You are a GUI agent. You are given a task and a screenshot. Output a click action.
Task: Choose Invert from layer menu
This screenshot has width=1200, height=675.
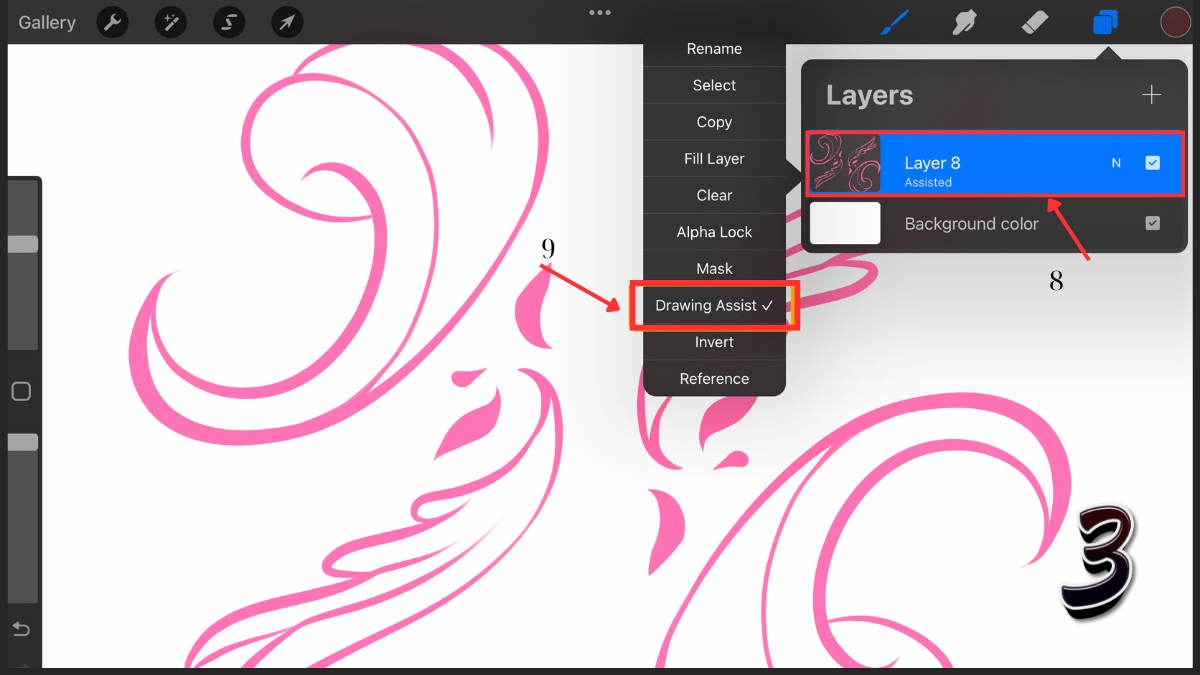[714, 342]
